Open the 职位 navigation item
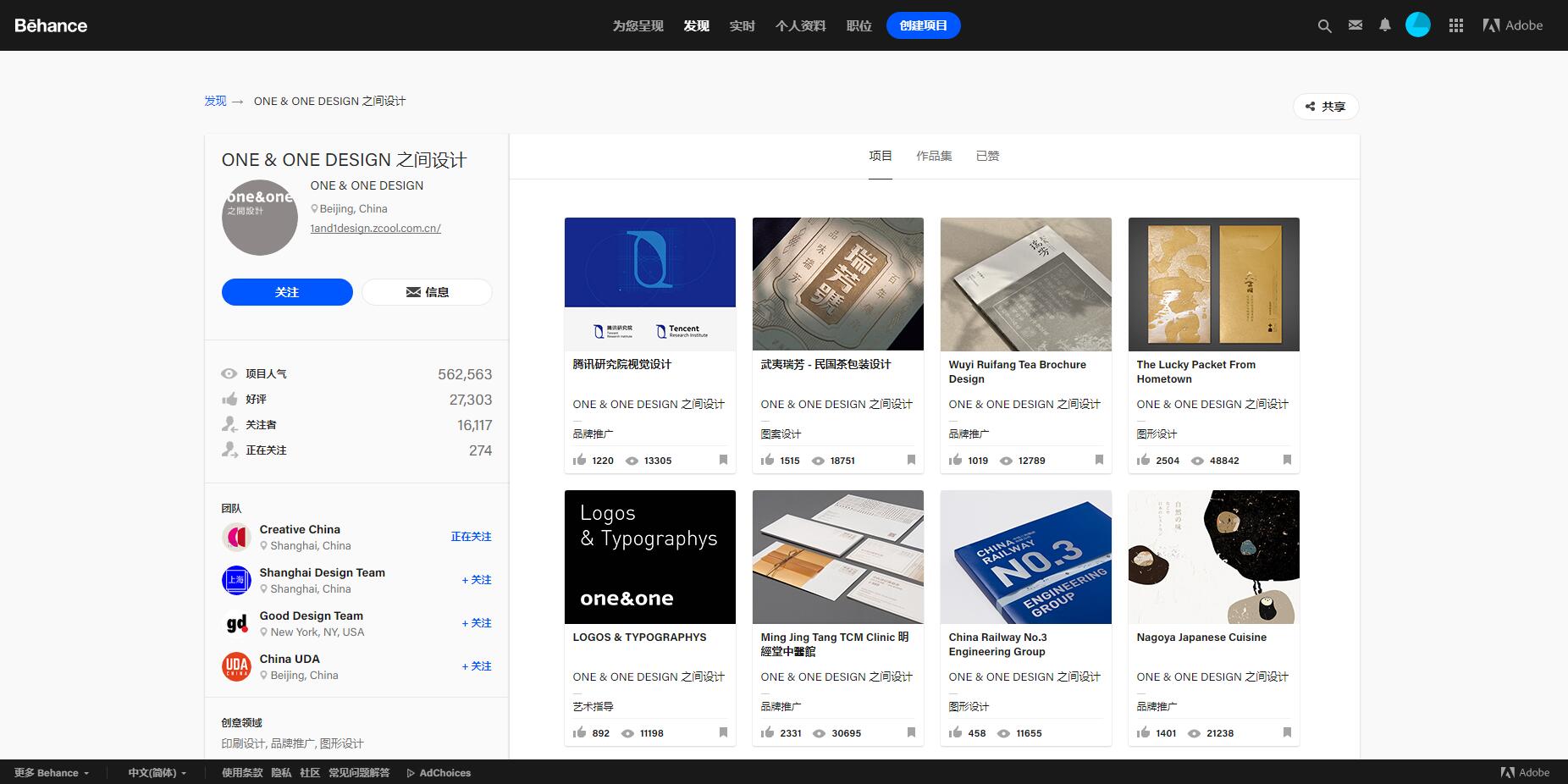This screenshot has width=1568, height=784. point(859,25)
